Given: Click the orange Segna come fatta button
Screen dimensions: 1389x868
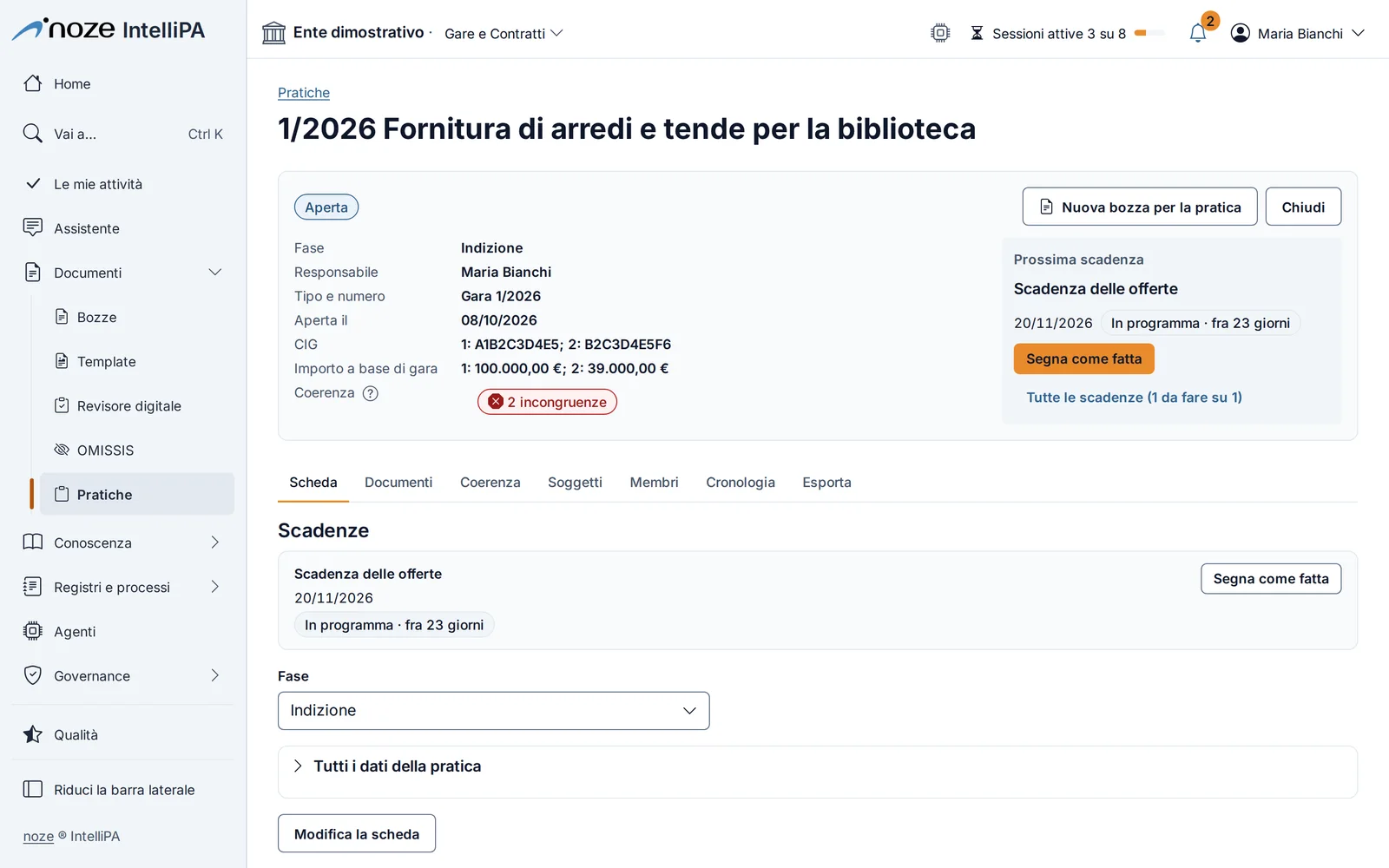Looking at the screenshot, I should [1083, 358].
